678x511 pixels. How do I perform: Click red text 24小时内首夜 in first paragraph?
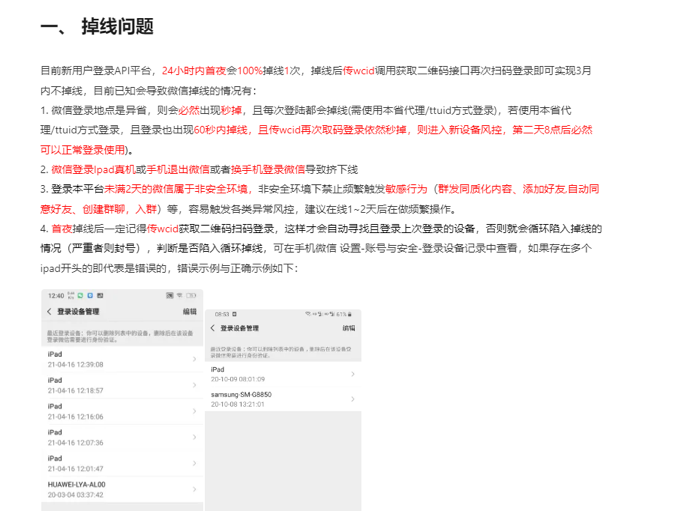point(194,71)
